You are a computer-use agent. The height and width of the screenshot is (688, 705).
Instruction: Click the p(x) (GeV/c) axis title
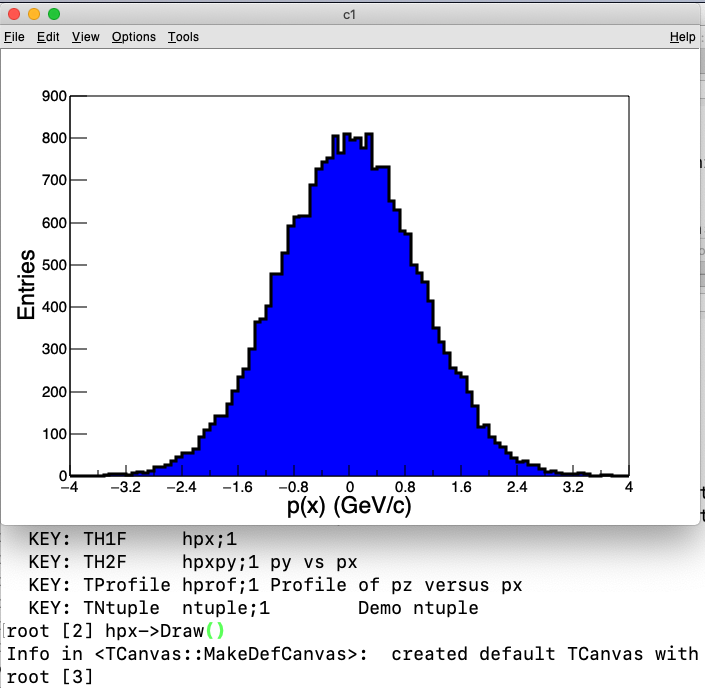[349, 507]
